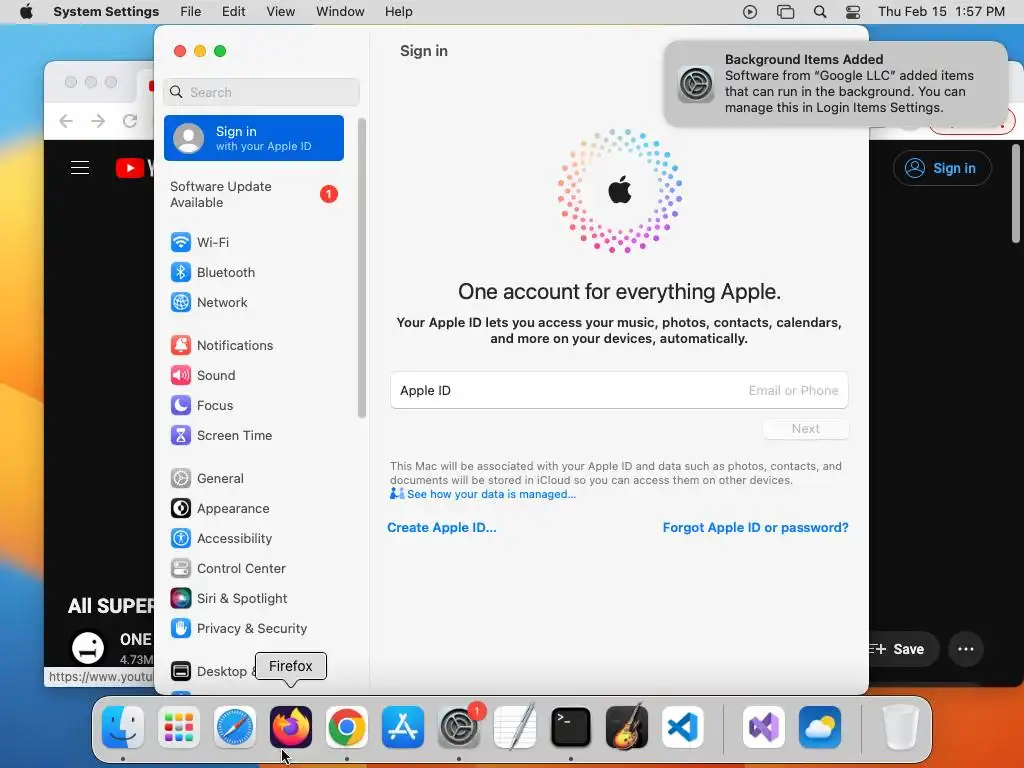Click Sign in button on YouTube window
This screenshot has height=768, width=1024.
click(x=942, y=168)
